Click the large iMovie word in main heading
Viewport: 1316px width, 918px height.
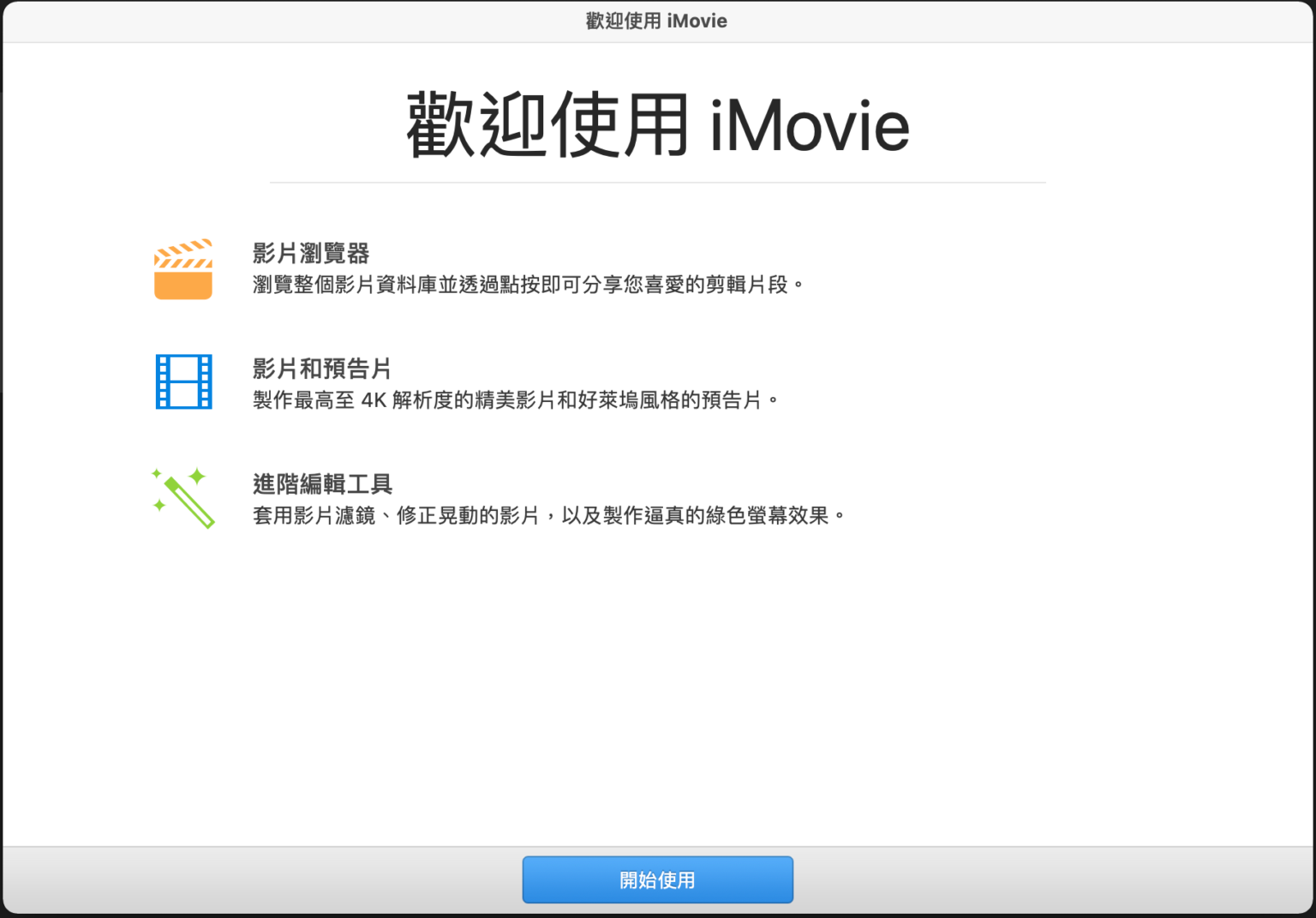click(809, 126)
